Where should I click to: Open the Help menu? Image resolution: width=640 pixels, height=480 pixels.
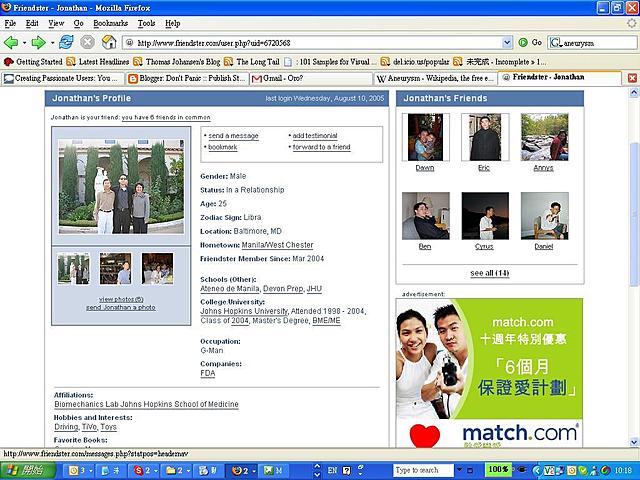pyautogui.click(x=173, y=23)
